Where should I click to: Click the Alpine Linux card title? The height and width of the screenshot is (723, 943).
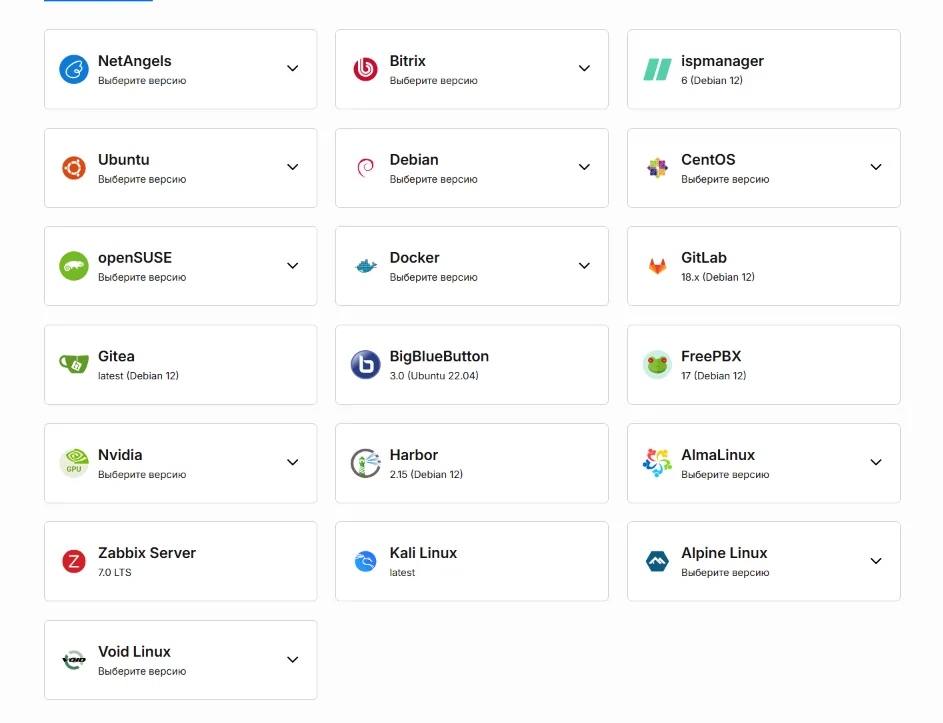(724, 553)
